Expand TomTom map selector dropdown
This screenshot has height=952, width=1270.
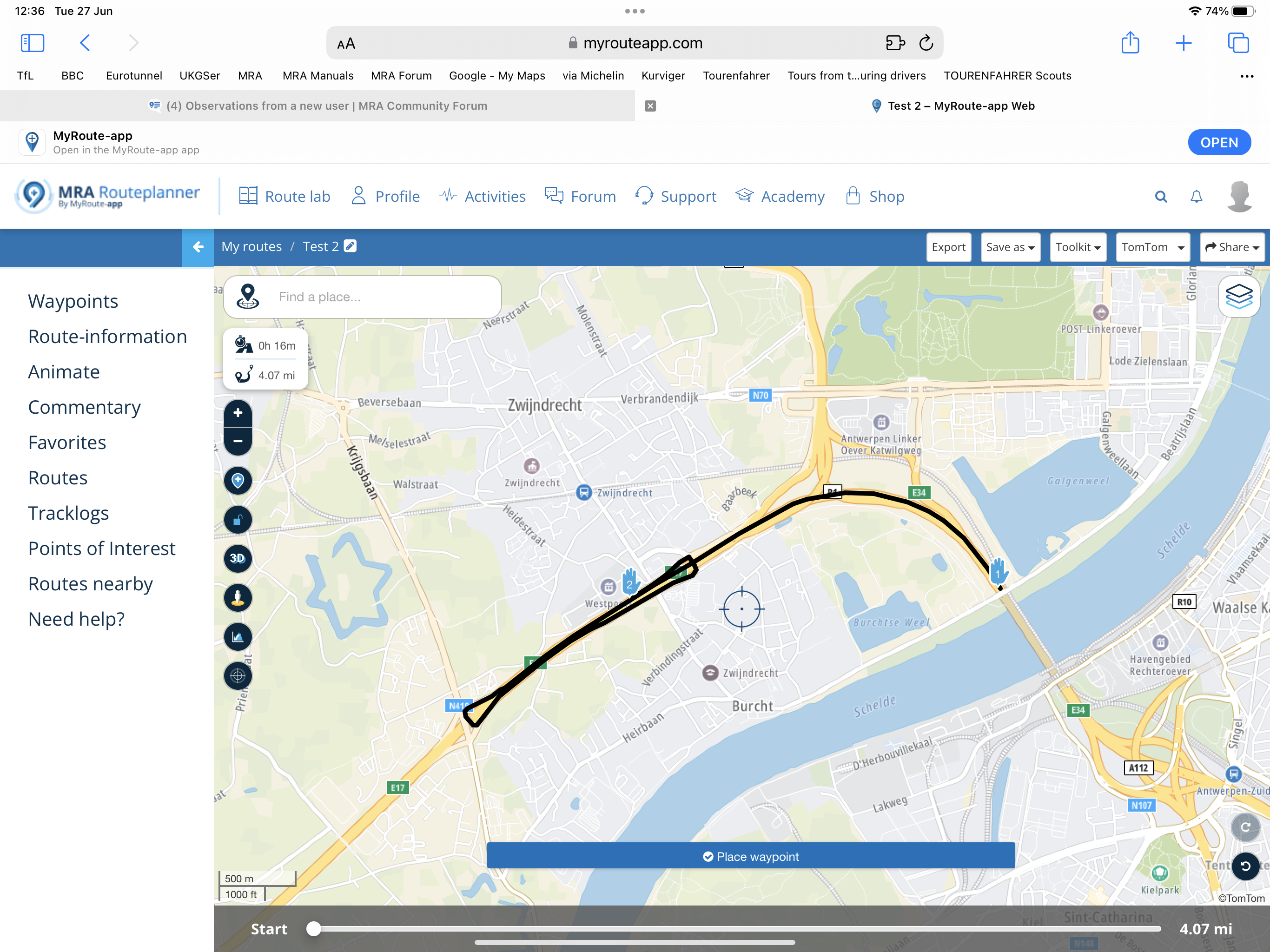click(1153, 247)
